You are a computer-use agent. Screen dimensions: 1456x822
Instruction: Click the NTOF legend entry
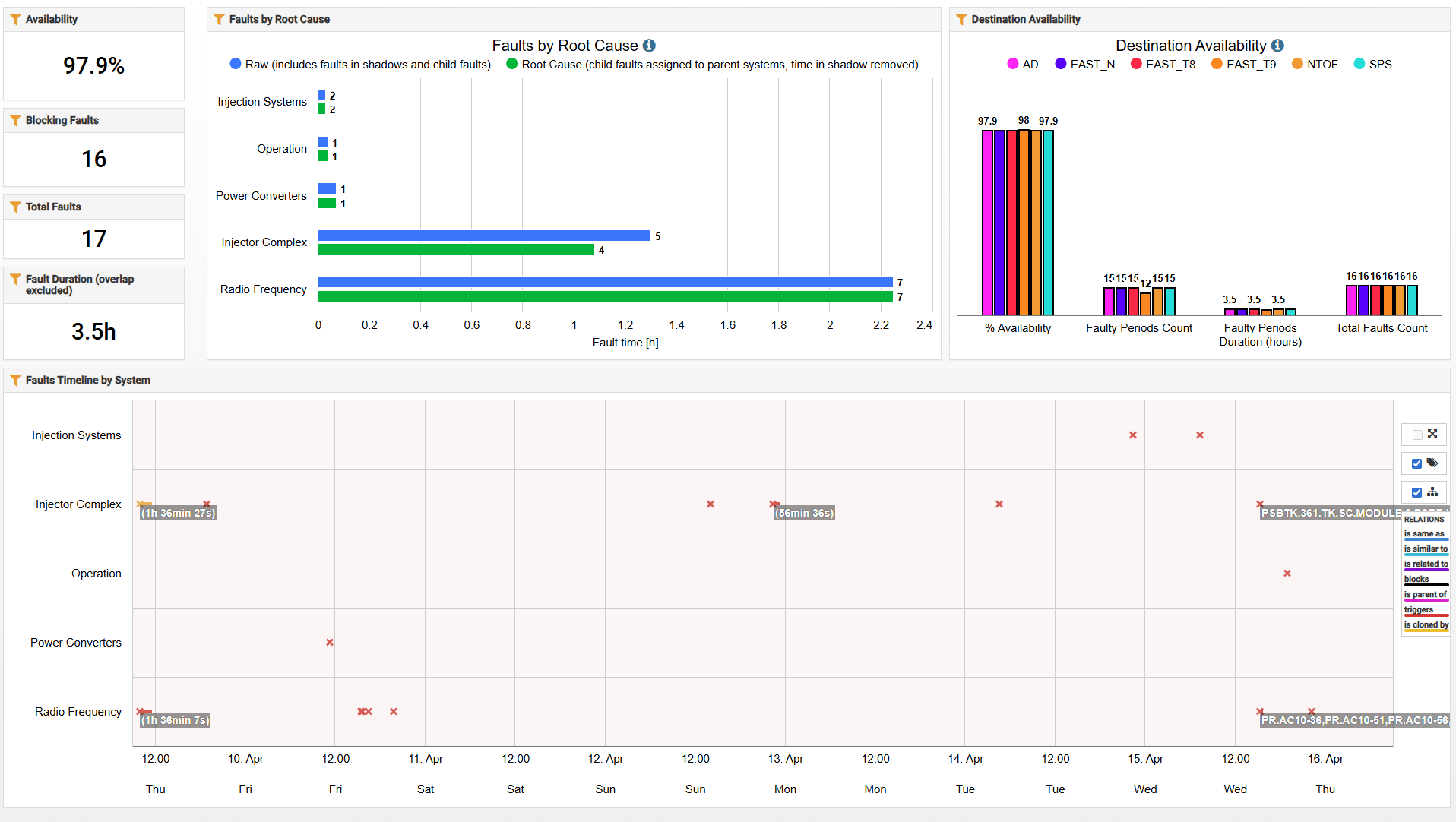pos(1315,65)
